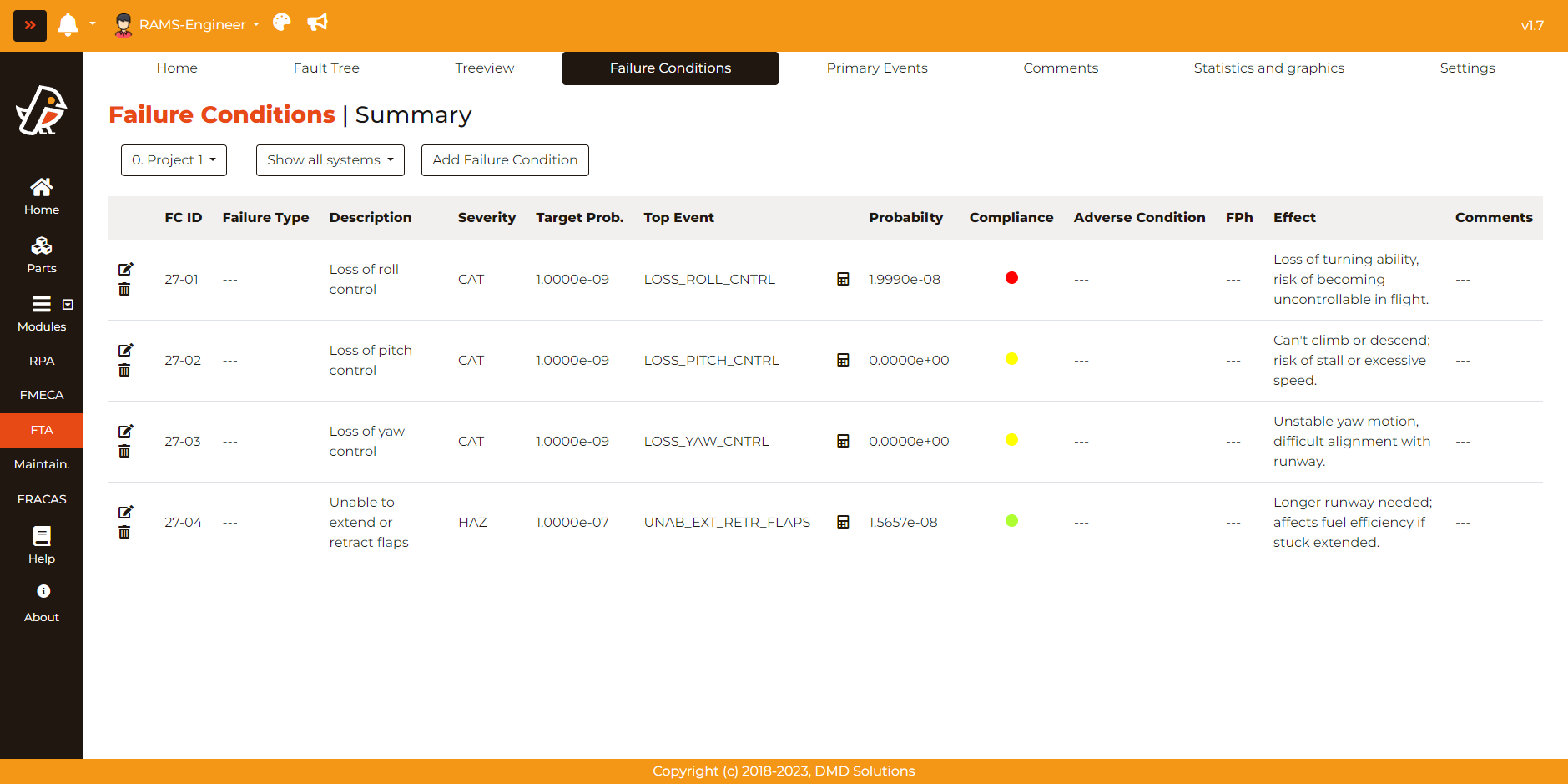This screenshot has height=784, width=1568.
Task: Go to Statistics and graphics tab
Action: click(x=1268, y=68)
